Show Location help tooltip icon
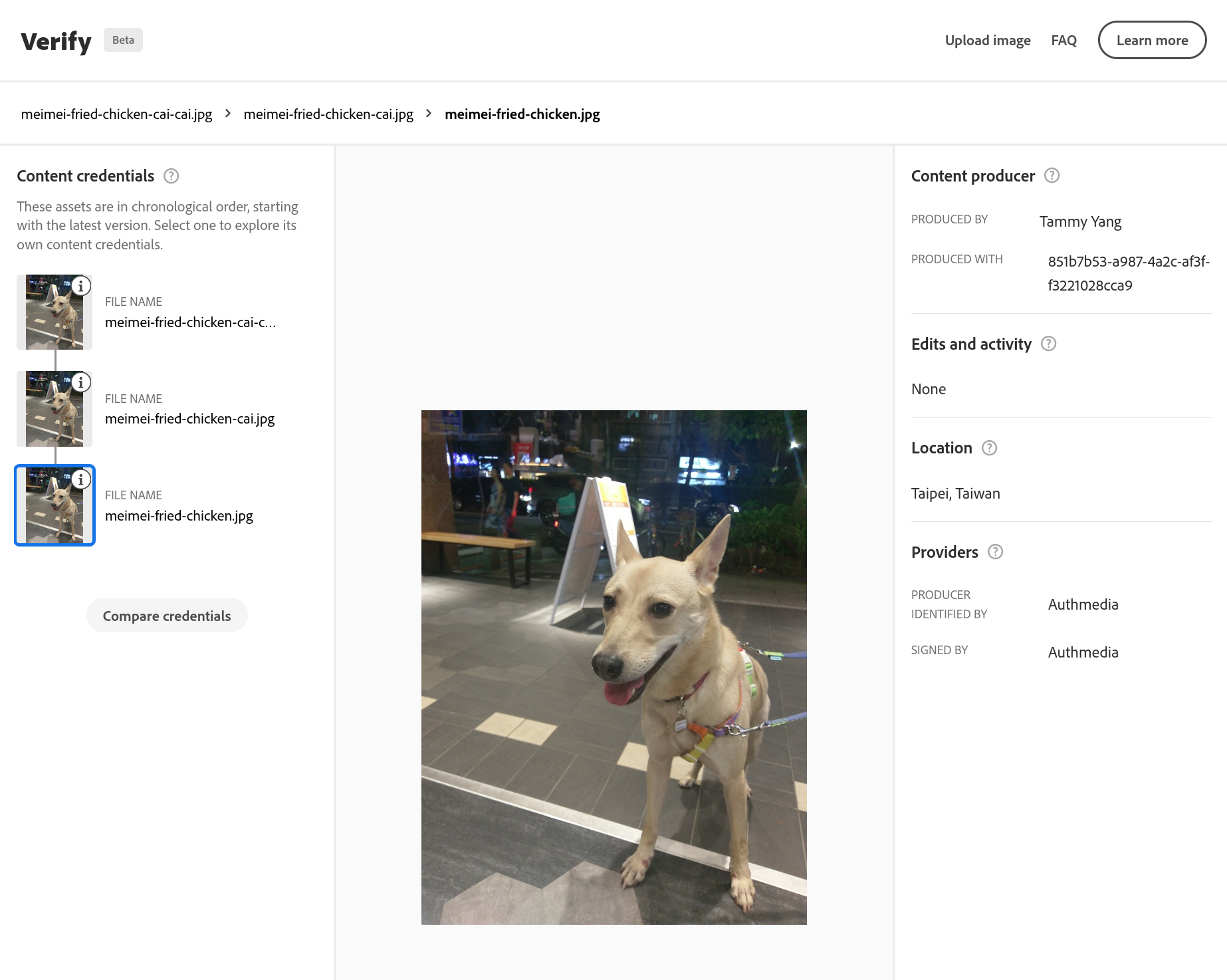 [989, 448]
